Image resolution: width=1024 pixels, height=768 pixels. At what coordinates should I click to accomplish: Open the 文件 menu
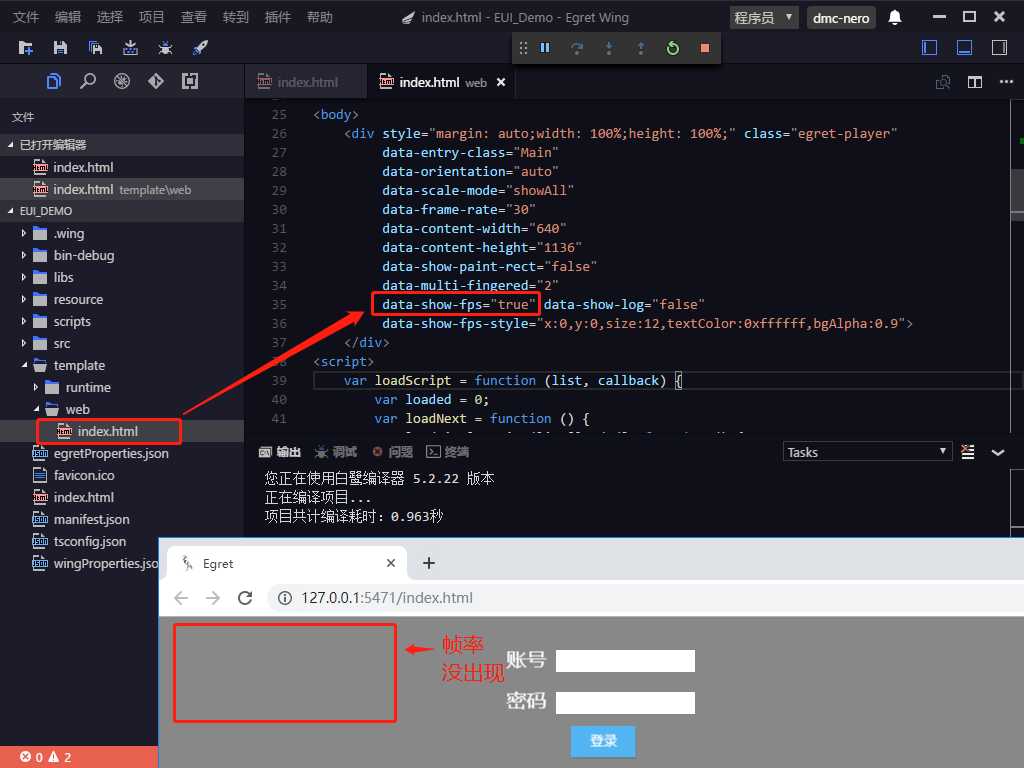tap(26, 17)
